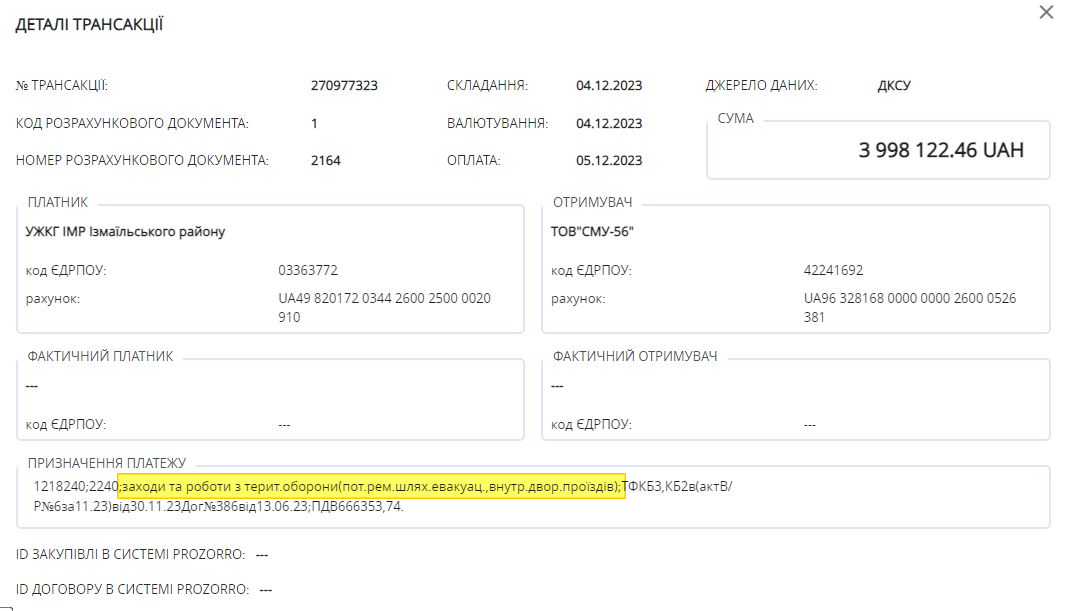Click the ФАКТИЧНИЙ ОТРИМУВАЧ section label
The height and width of the screenshot is (611, 1068).
[x=635, y=356]
